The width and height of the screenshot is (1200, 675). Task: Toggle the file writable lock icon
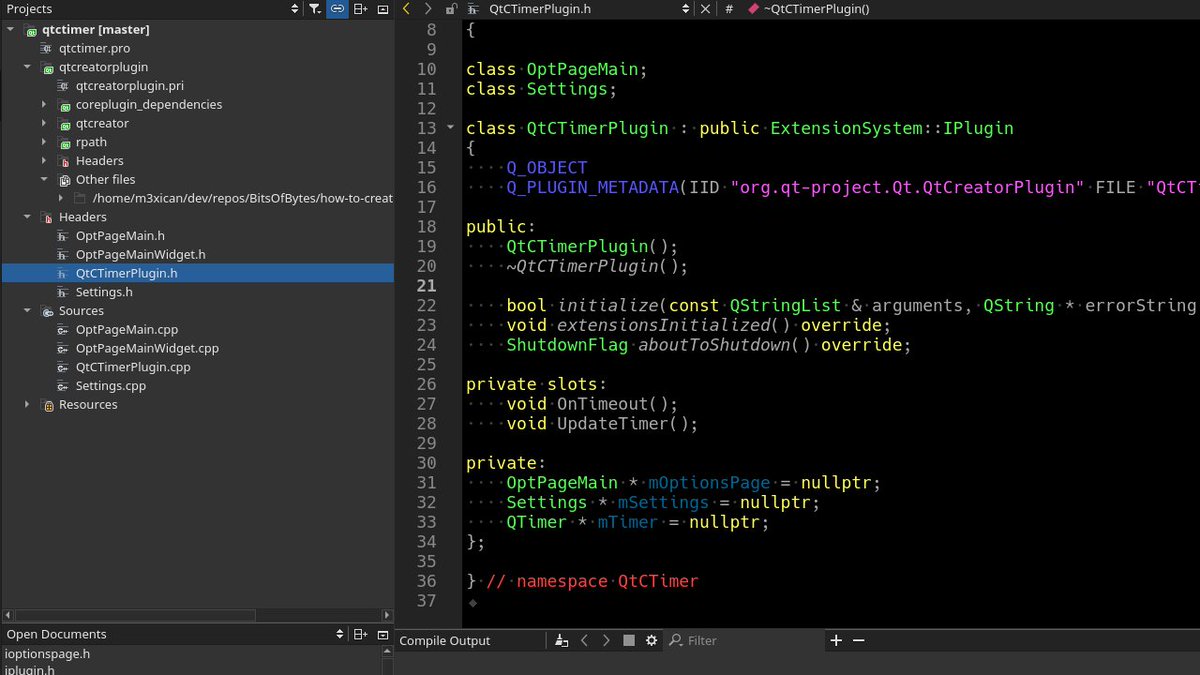tap(451, 9)
